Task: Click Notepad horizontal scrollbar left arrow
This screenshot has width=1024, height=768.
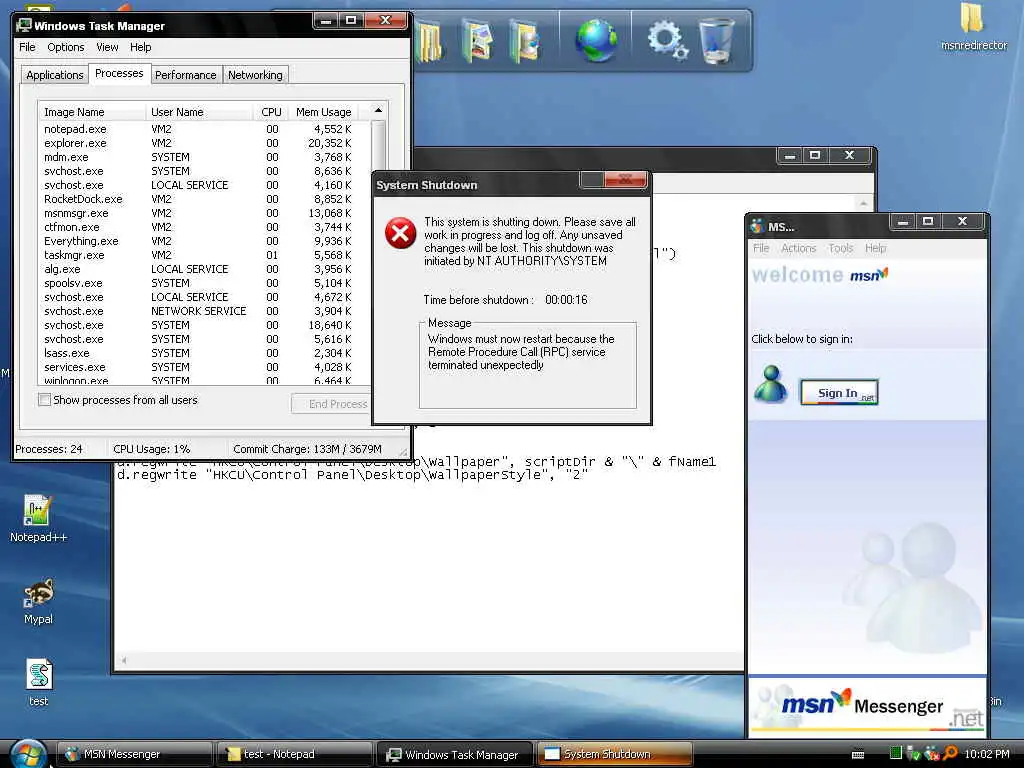Action: pos(123,660)
